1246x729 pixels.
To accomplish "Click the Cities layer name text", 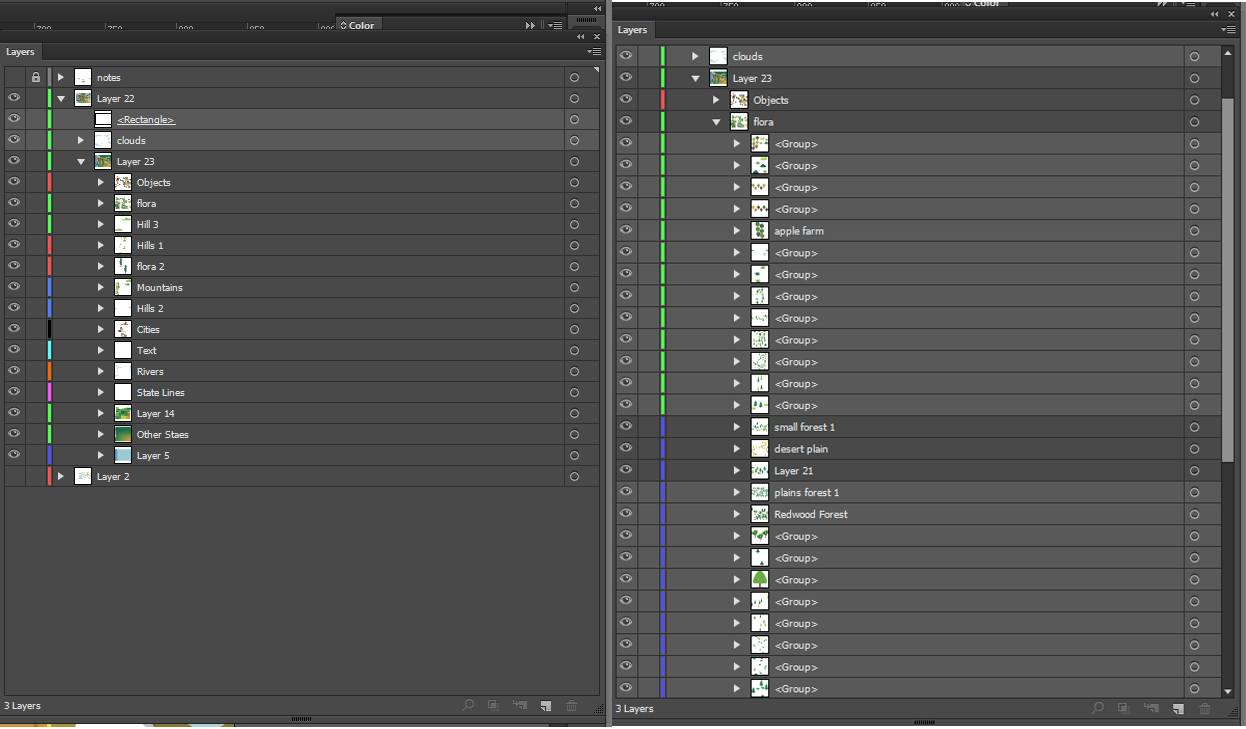I will coord(148,329).
